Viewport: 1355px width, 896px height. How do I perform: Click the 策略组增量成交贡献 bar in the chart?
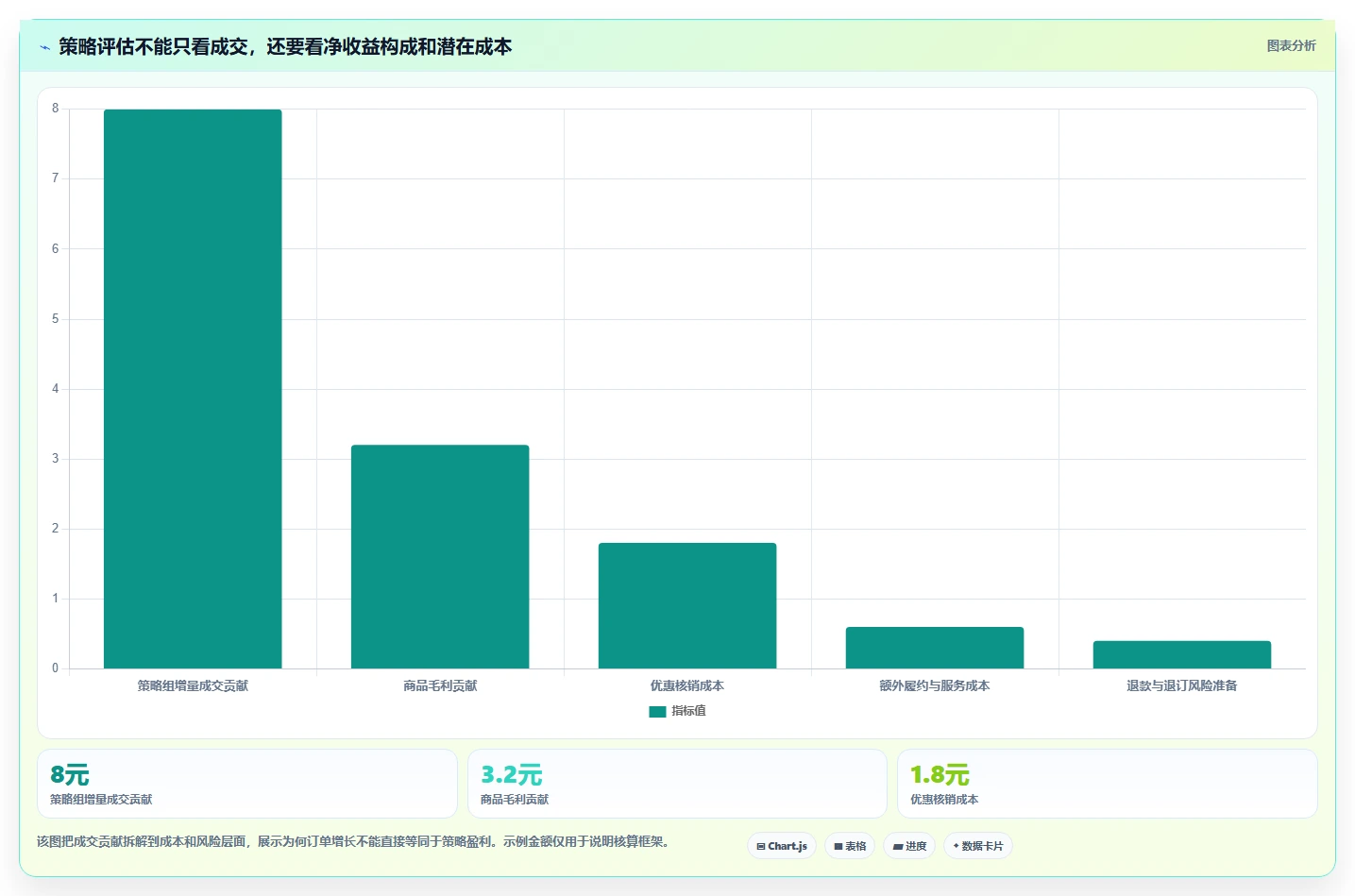pyautogui.click(x=193, y=389)
